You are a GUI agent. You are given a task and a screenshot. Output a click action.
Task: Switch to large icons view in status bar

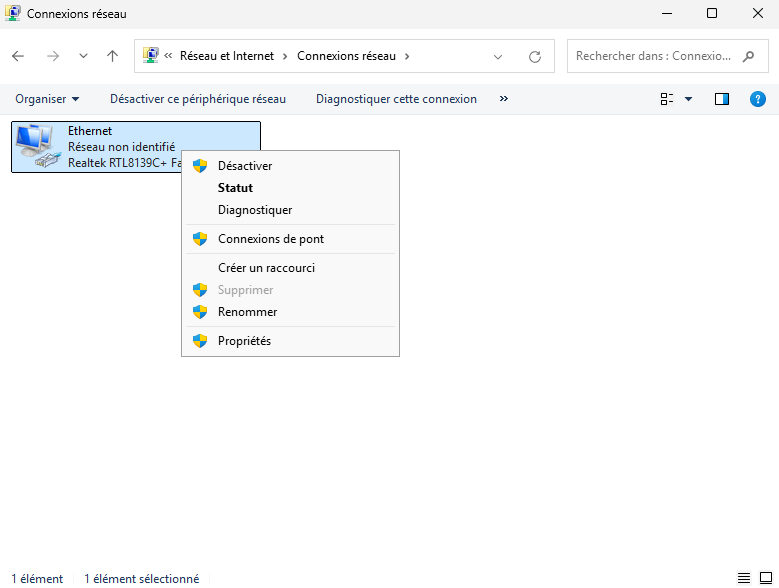[765, 578]
